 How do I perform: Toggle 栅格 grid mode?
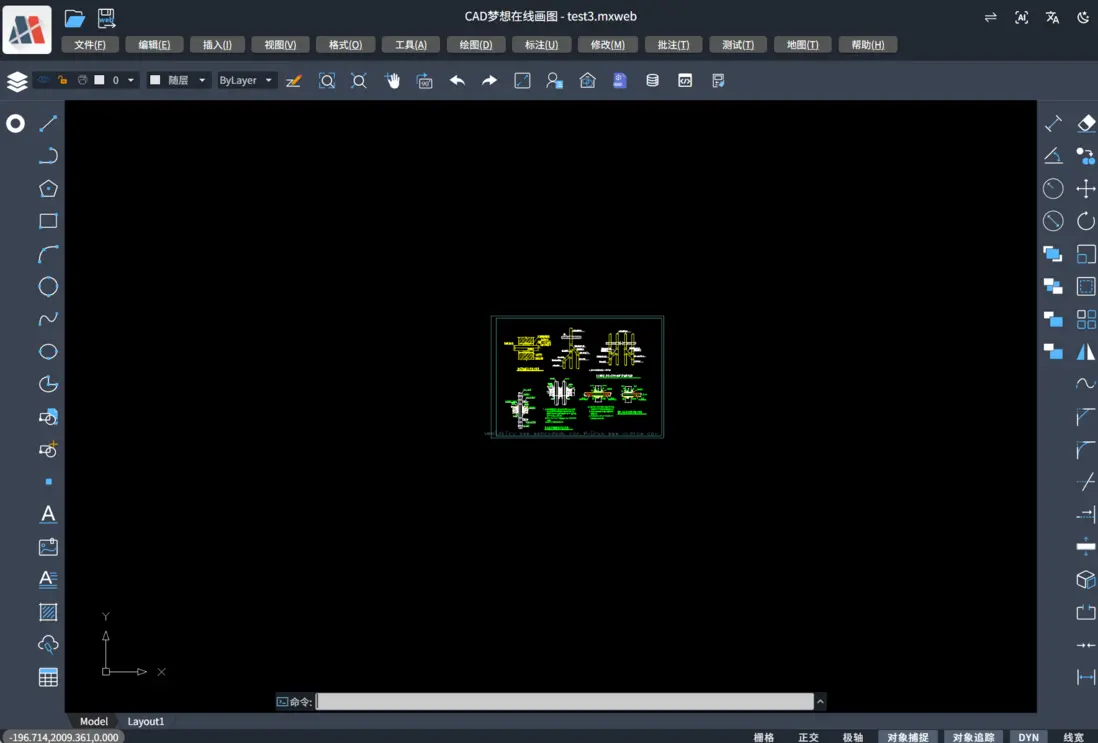(x=763, y=737)
